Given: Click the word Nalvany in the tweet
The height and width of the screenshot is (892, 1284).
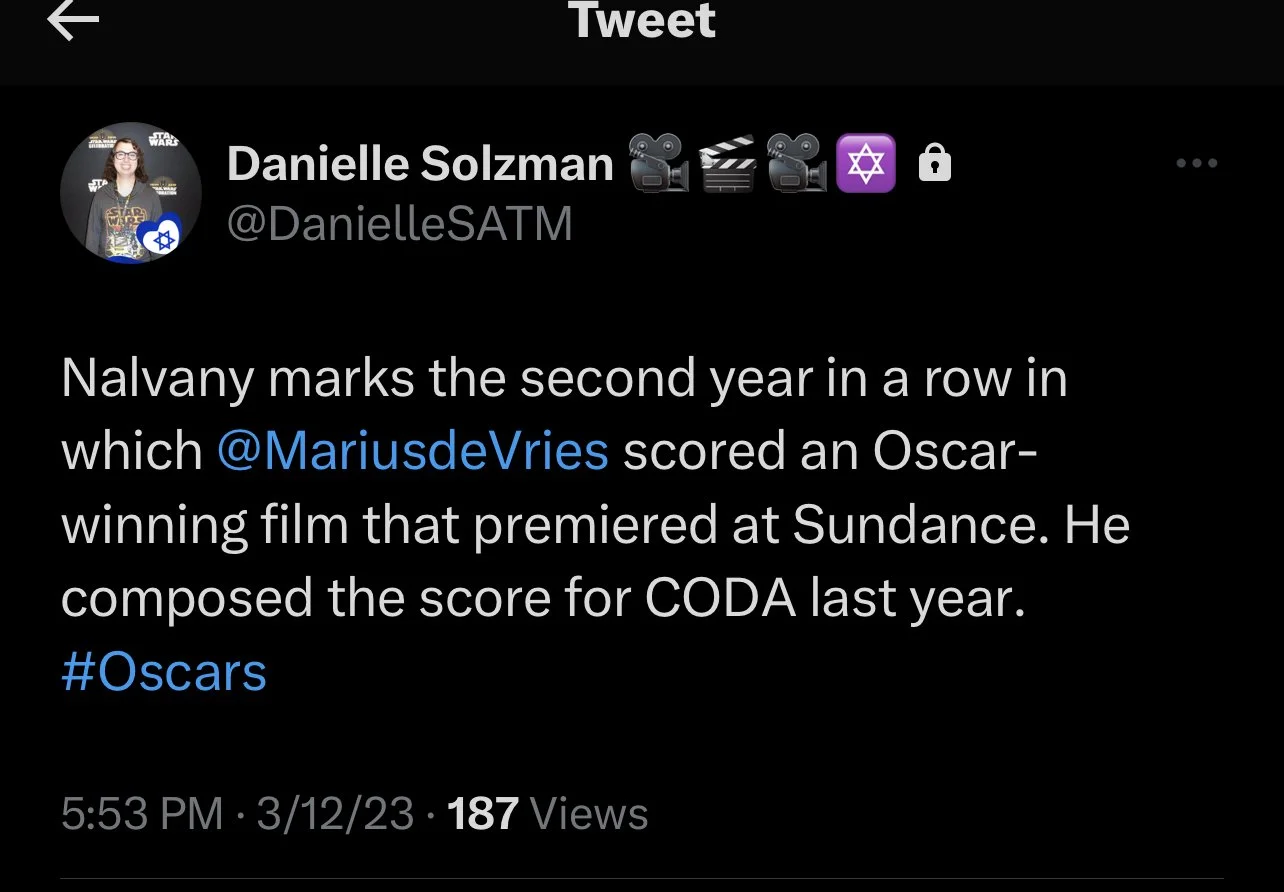Looking at the screenshot, I should click(157, 380).
